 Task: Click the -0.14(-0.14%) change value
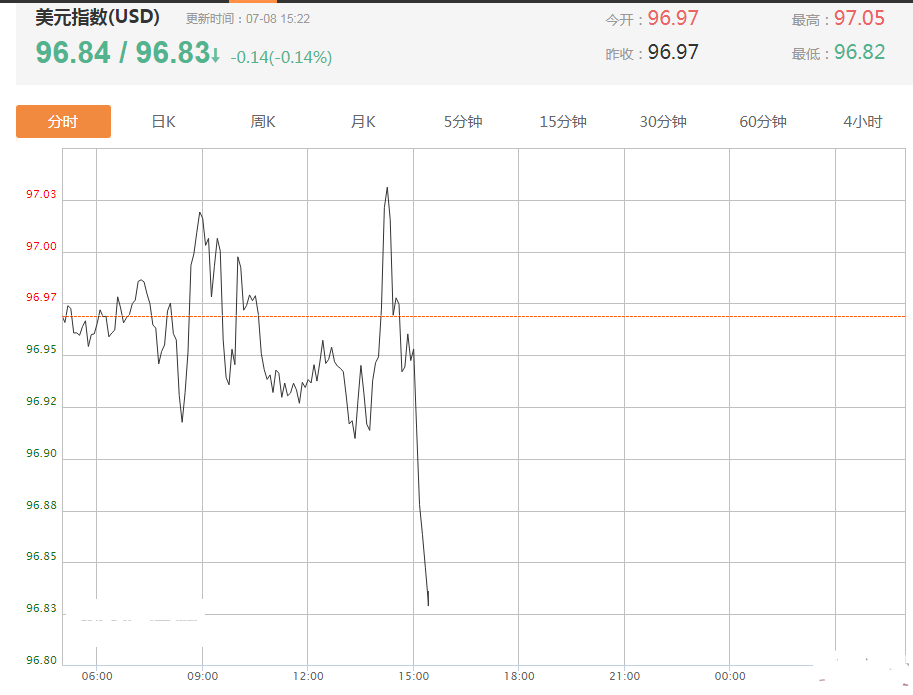(x=281, y=58)
